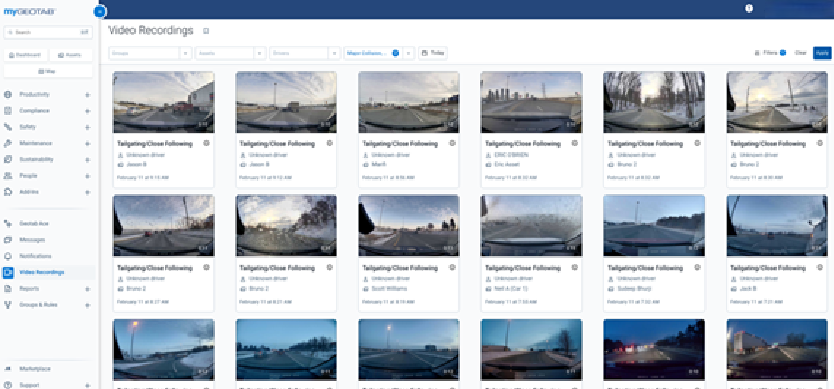
Task: Click the search magnifier icon in sidebar
Action: pyautogui.click(x=11, y=32)
